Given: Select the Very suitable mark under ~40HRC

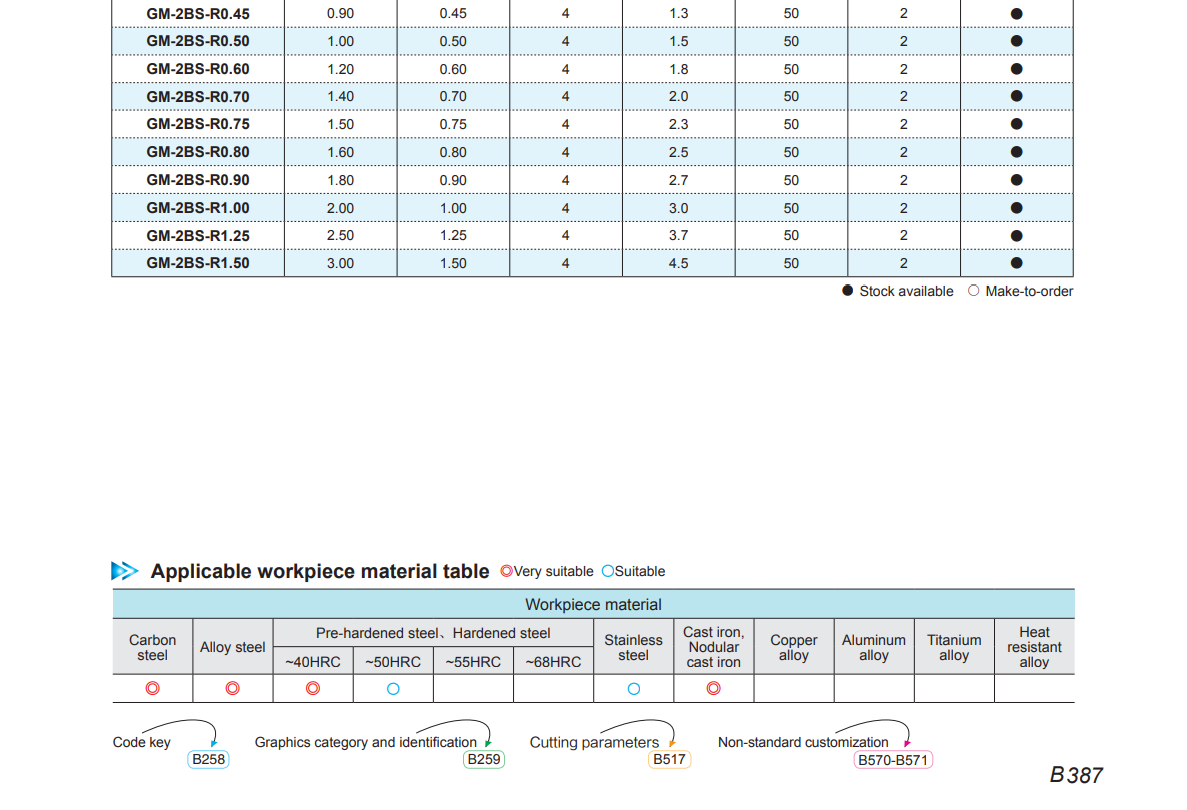Looking at the screenshot, I should [312, 688].
